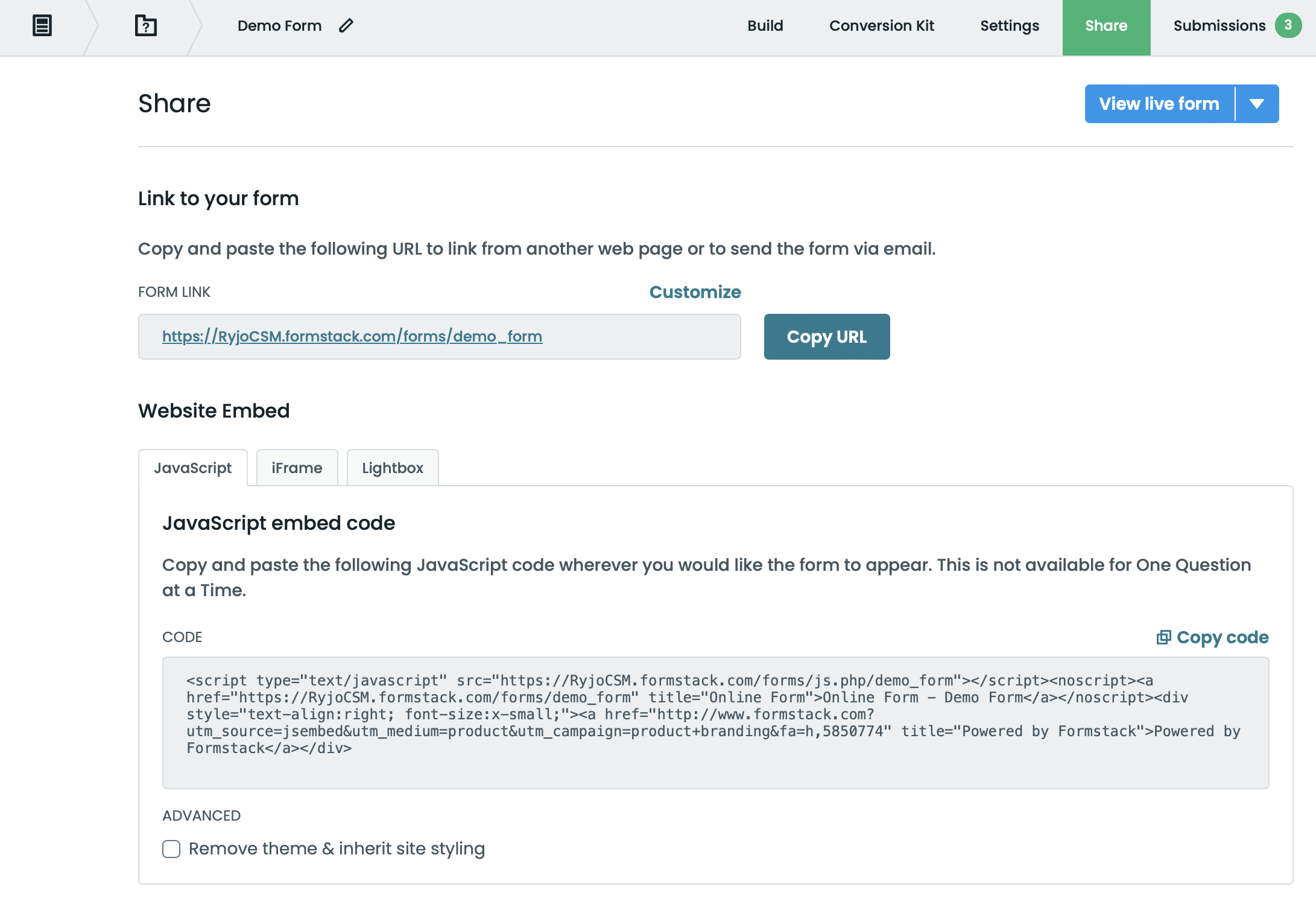Image resolution: width=1316 pixels, height=916 pixels.
Task: Switch to the iFrame embed tab
Action: (297, 468)
